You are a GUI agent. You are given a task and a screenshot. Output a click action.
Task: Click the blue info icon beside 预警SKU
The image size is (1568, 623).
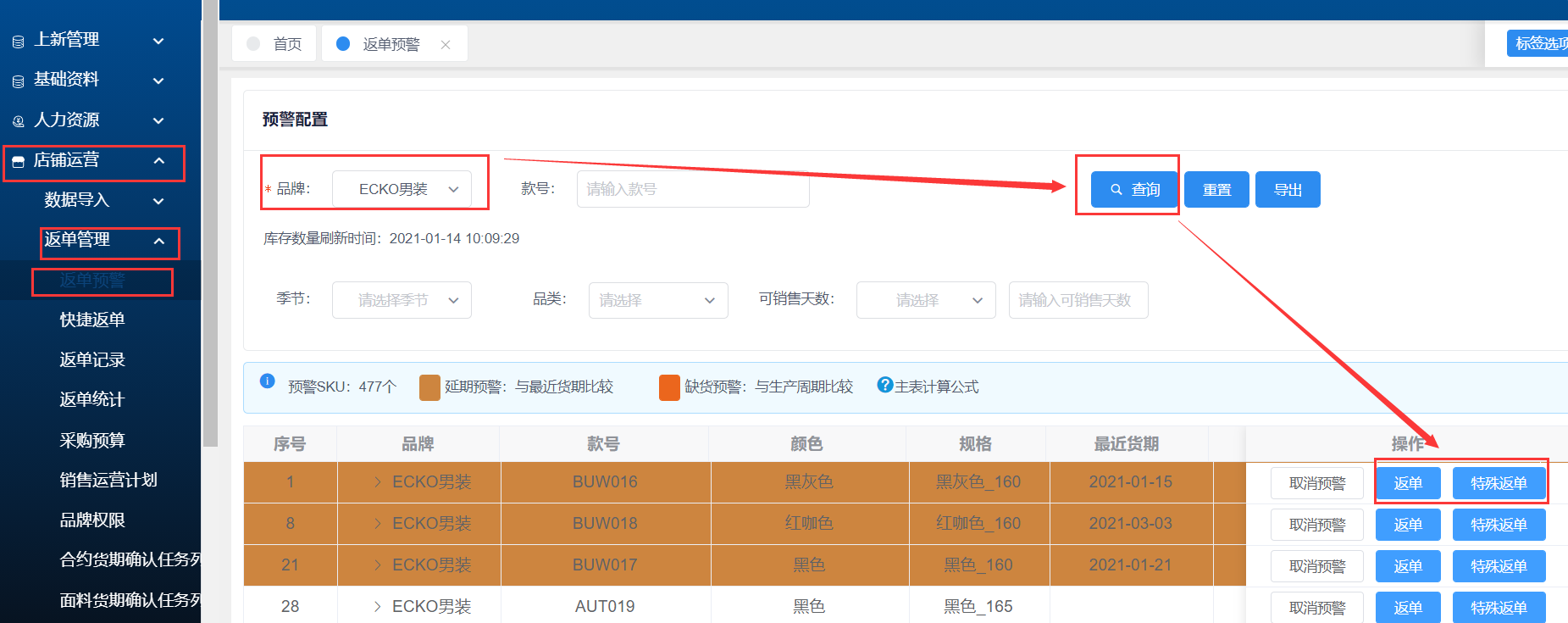(x=267, y=381)
